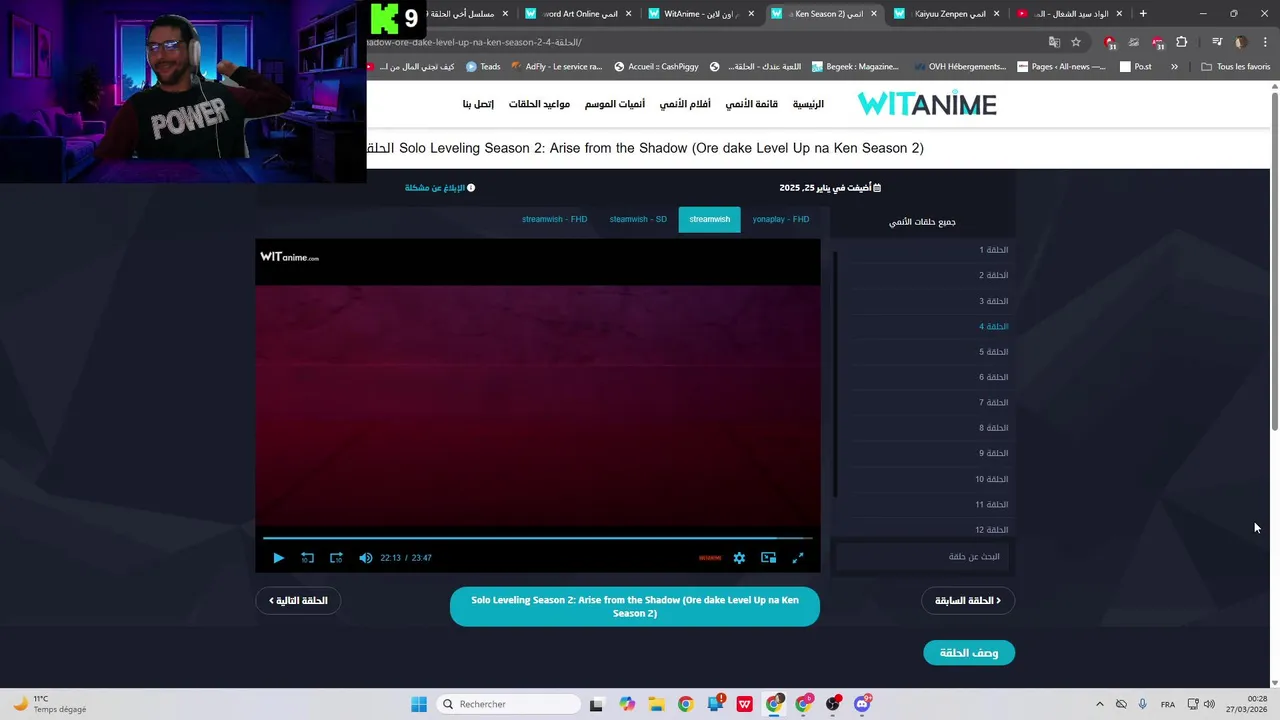Viewport: 1280px width, 720px height.
Task: Open the Discord taskbar icon
Action: [862, 704]
